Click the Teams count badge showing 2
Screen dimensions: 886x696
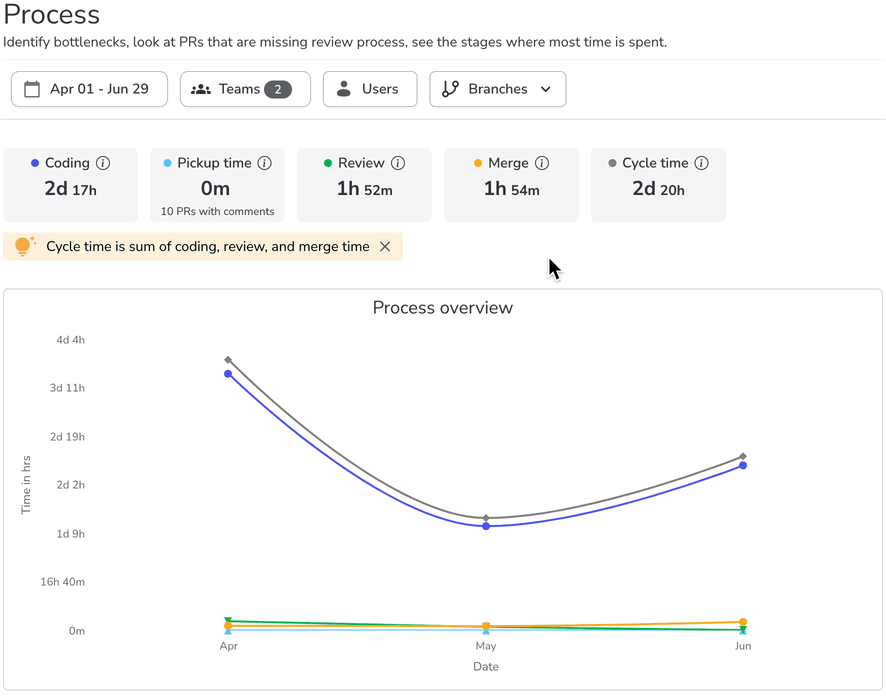[278, 89]
